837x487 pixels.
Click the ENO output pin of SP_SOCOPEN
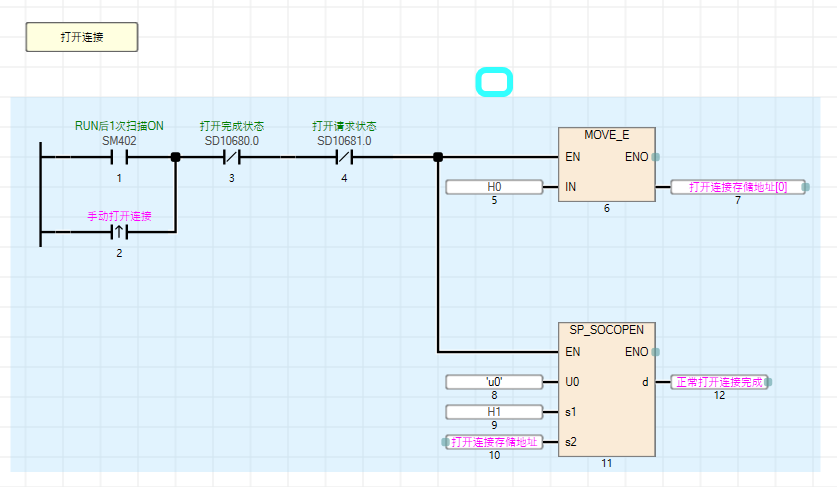click(654, 352)
